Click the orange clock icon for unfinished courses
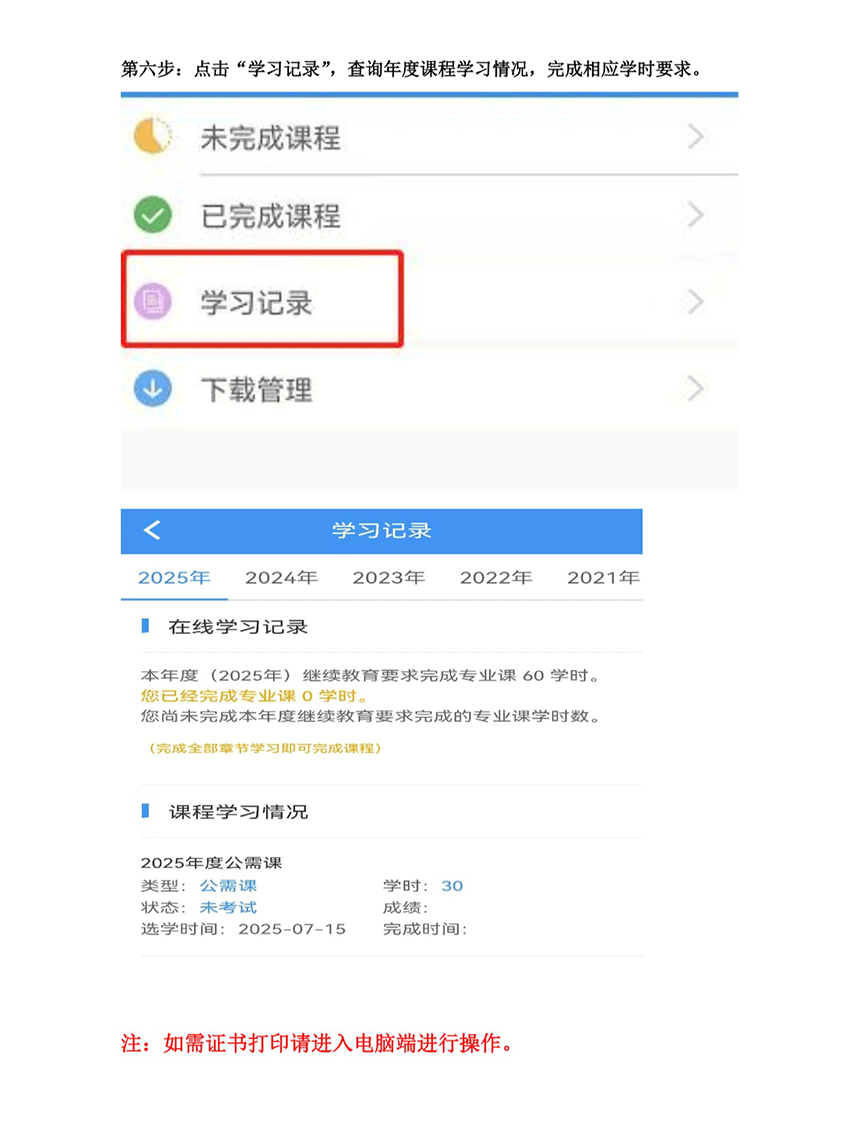 click(x=153, y=136)
